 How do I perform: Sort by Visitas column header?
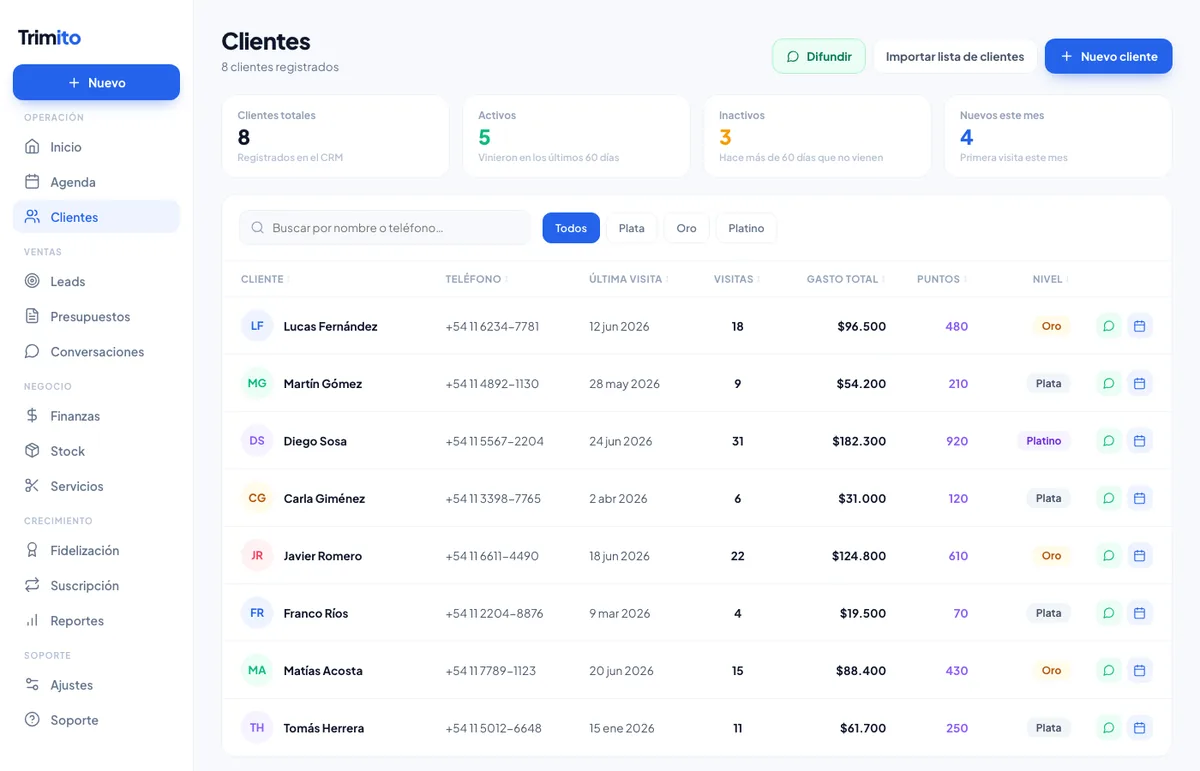pos(737,279)
